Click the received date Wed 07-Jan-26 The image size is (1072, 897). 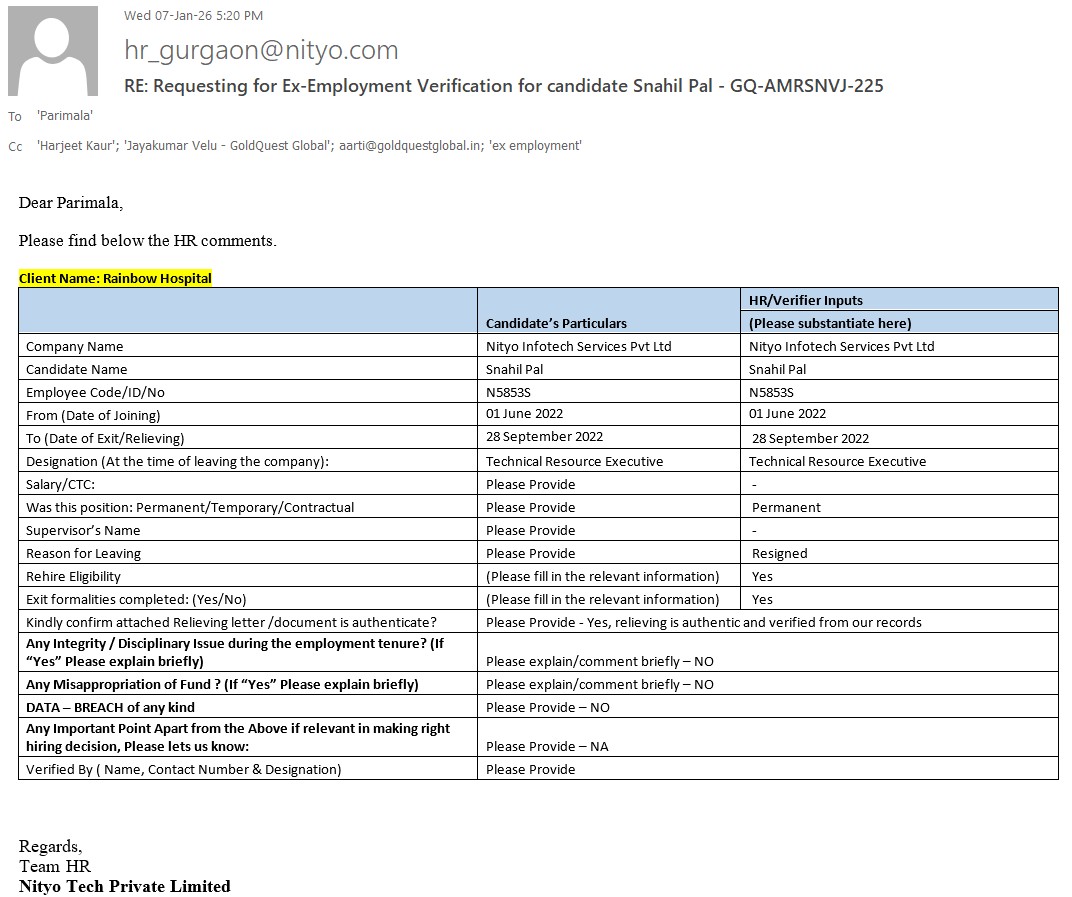click(x=166, y=15)
